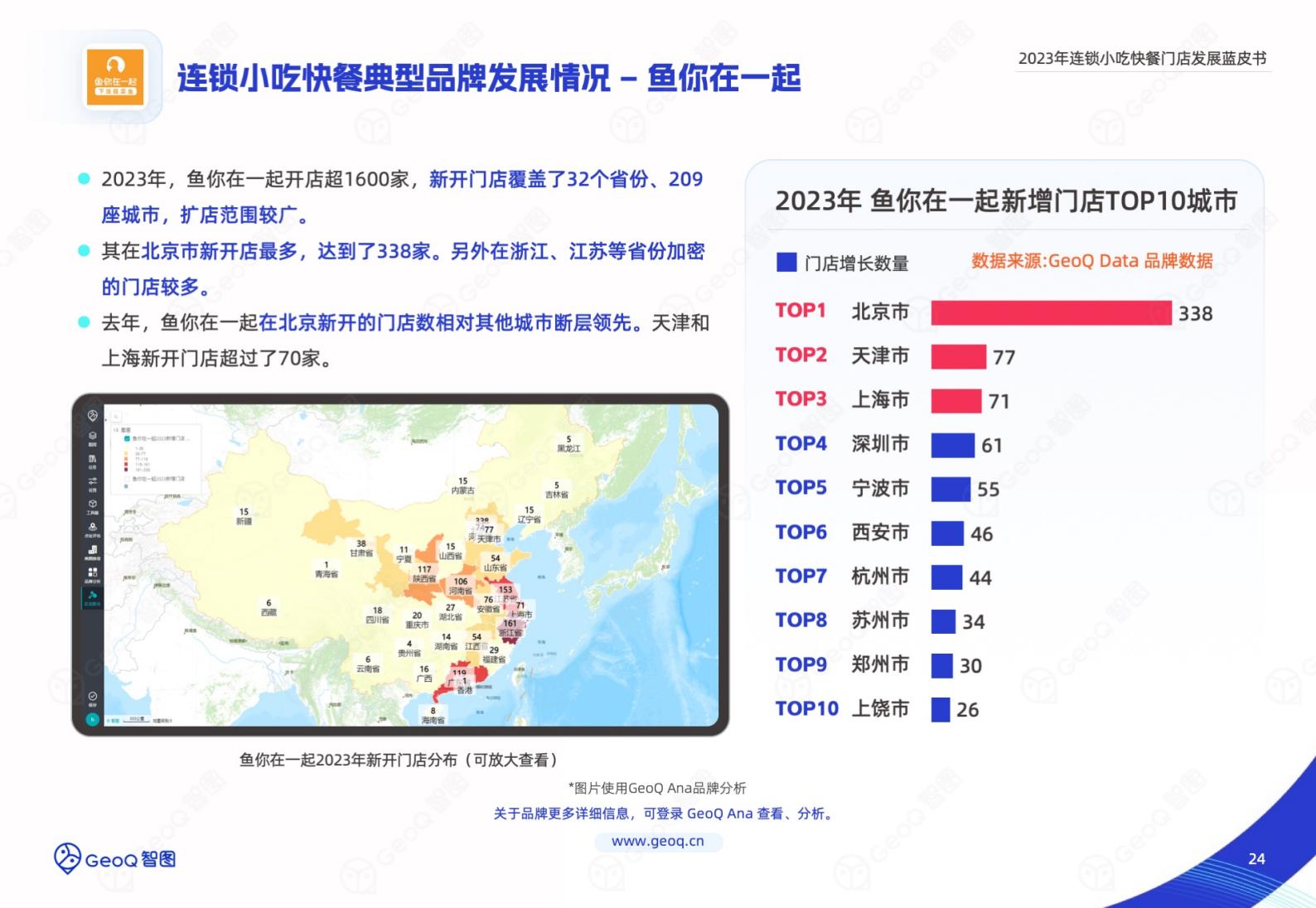1316x908 pixels.
Task: Click the darkest red swatch in map legend
Action: tap(126, 470)
